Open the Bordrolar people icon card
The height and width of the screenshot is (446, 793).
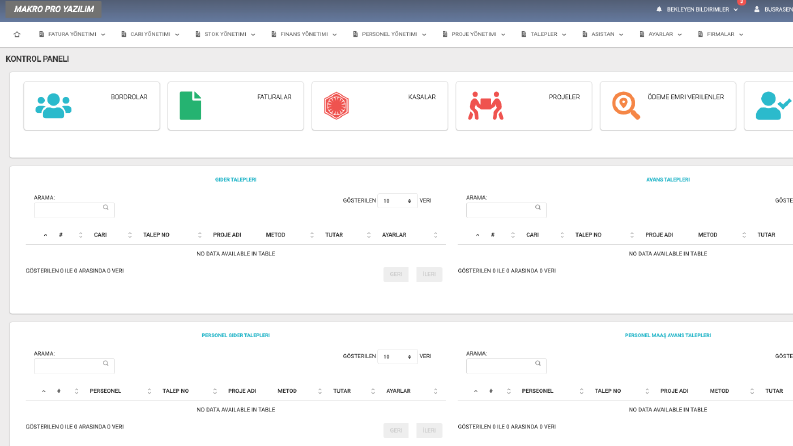pyautogui.click(x=53, y=106)
